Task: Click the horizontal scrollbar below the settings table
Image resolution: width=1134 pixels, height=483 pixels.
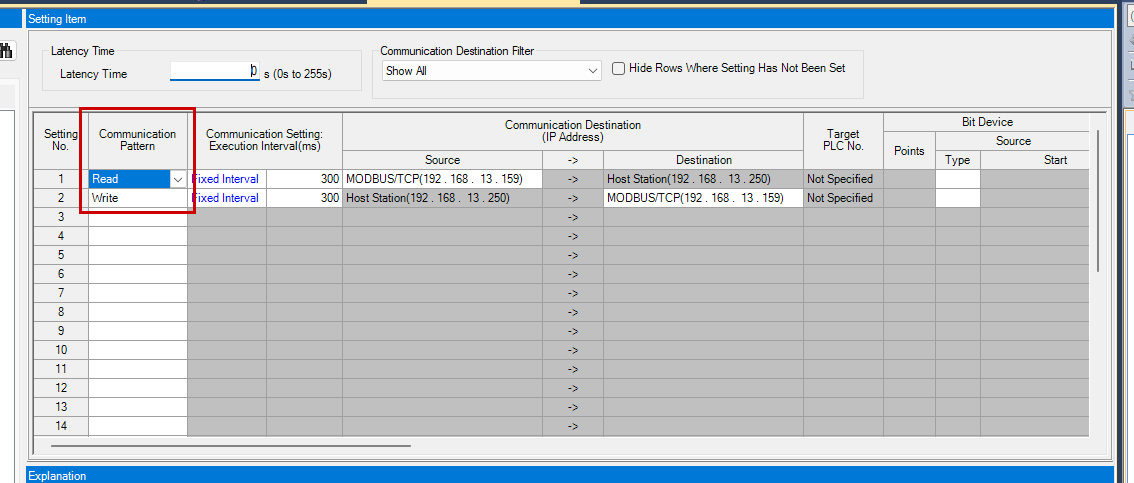Action: (229, 446)
